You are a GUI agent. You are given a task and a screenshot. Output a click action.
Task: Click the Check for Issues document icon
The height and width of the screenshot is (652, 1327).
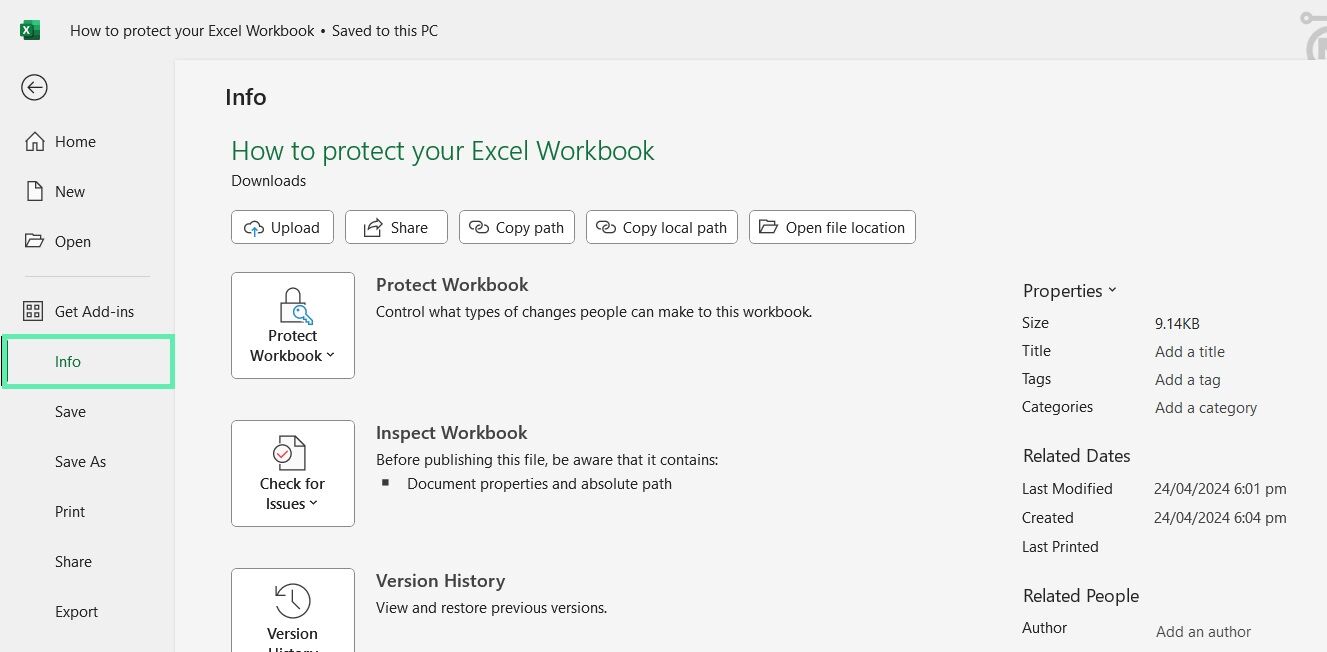291,453
